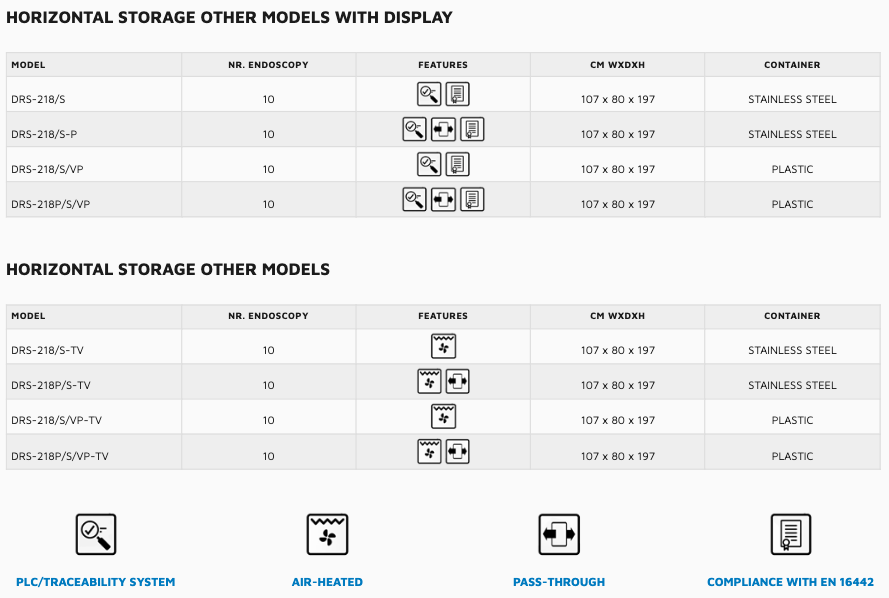Click the EN 16442 compliance icon in DRS-218/S row
Image resolution: width=889 pixels, height=598 pixels.
click(458, 94)
